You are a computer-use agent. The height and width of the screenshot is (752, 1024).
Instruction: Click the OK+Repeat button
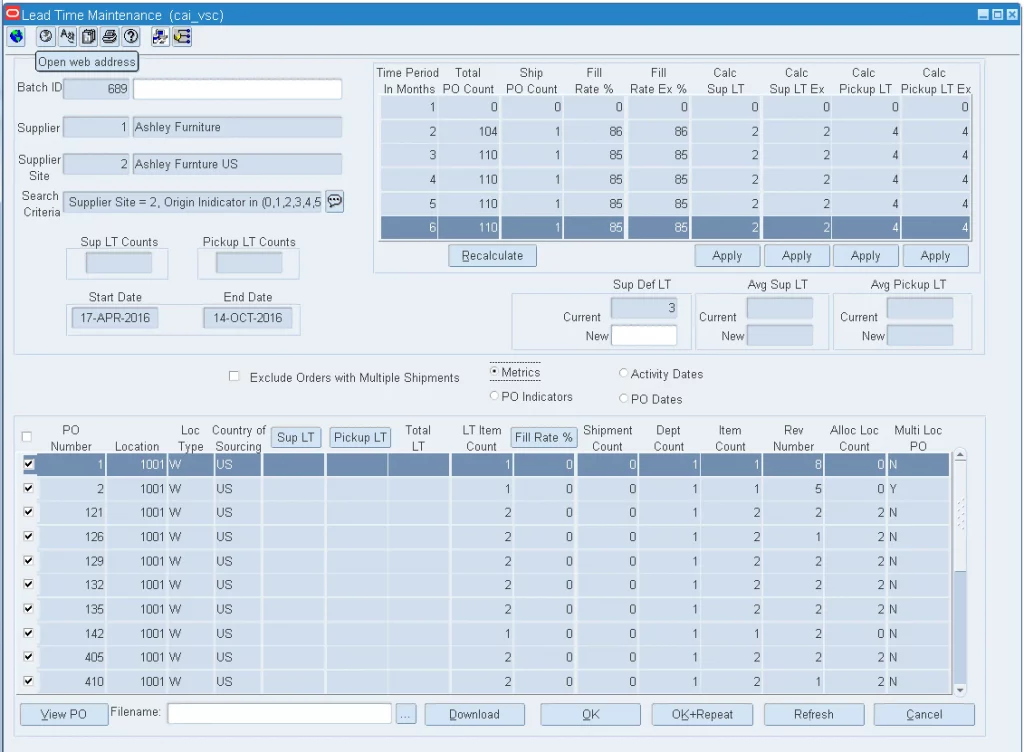point(702,715)
